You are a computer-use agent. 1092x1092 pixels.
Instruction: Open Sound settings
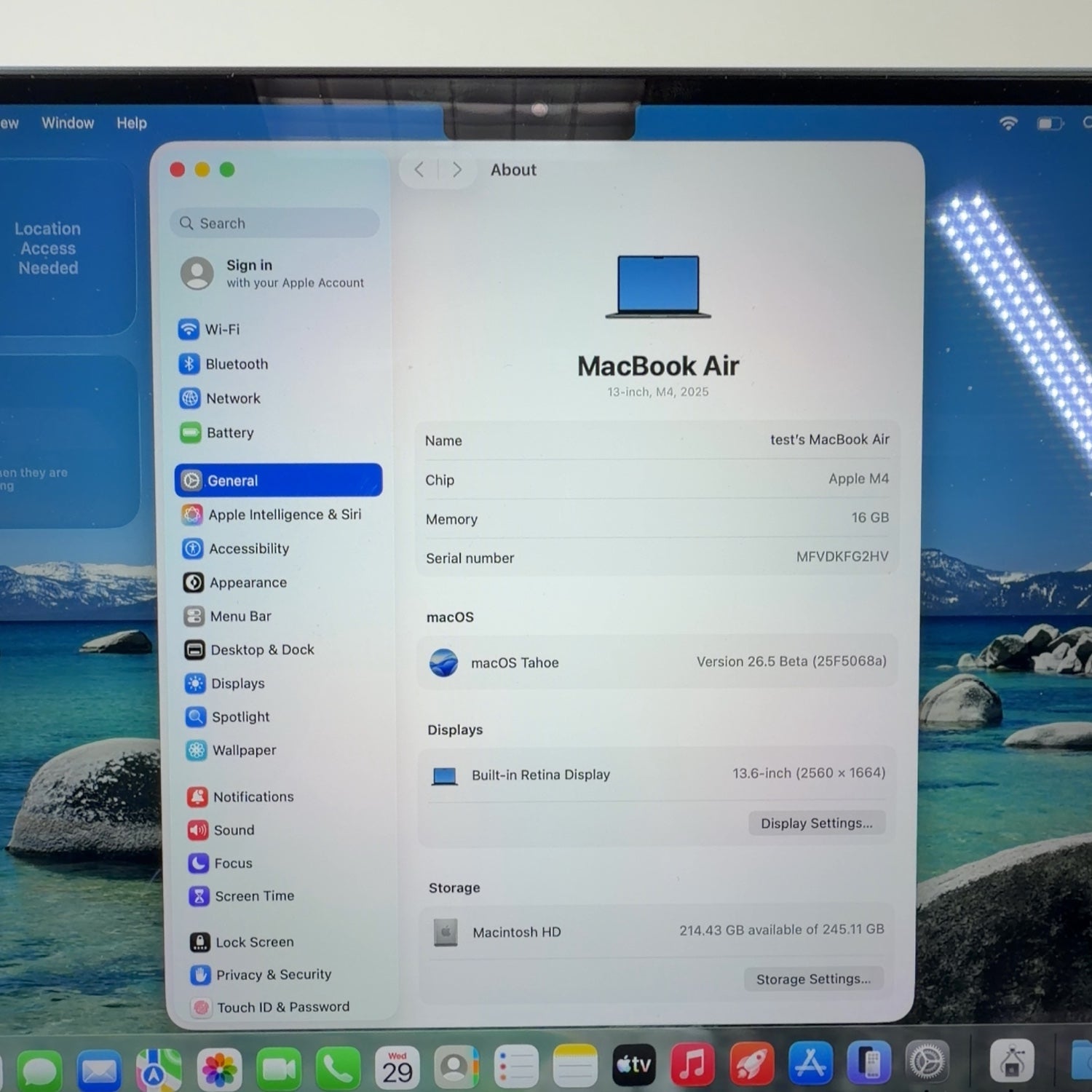click(x=287, y=831)
